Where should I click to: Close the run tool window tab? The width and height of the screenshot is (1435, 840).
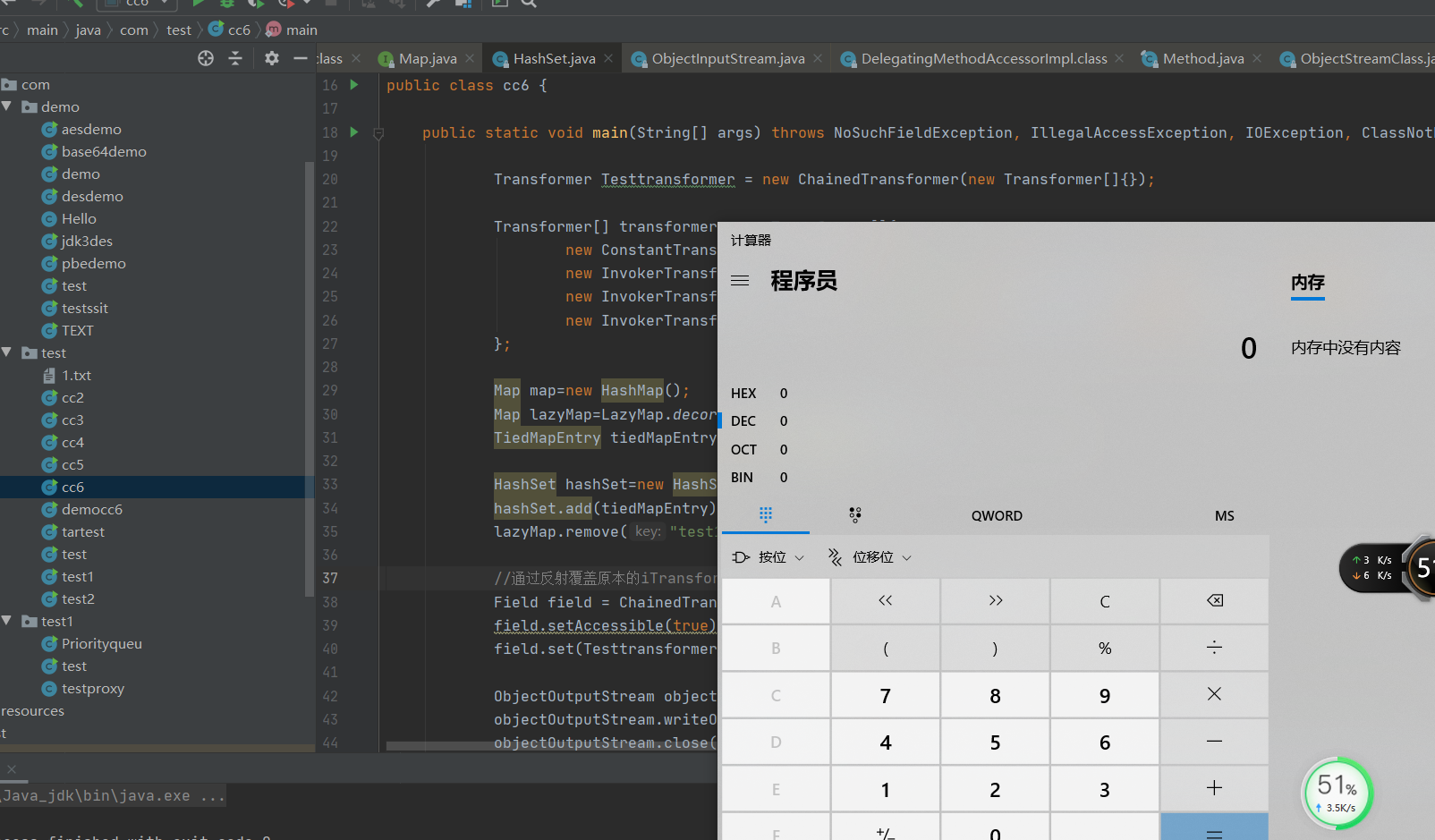click(12, 769)
